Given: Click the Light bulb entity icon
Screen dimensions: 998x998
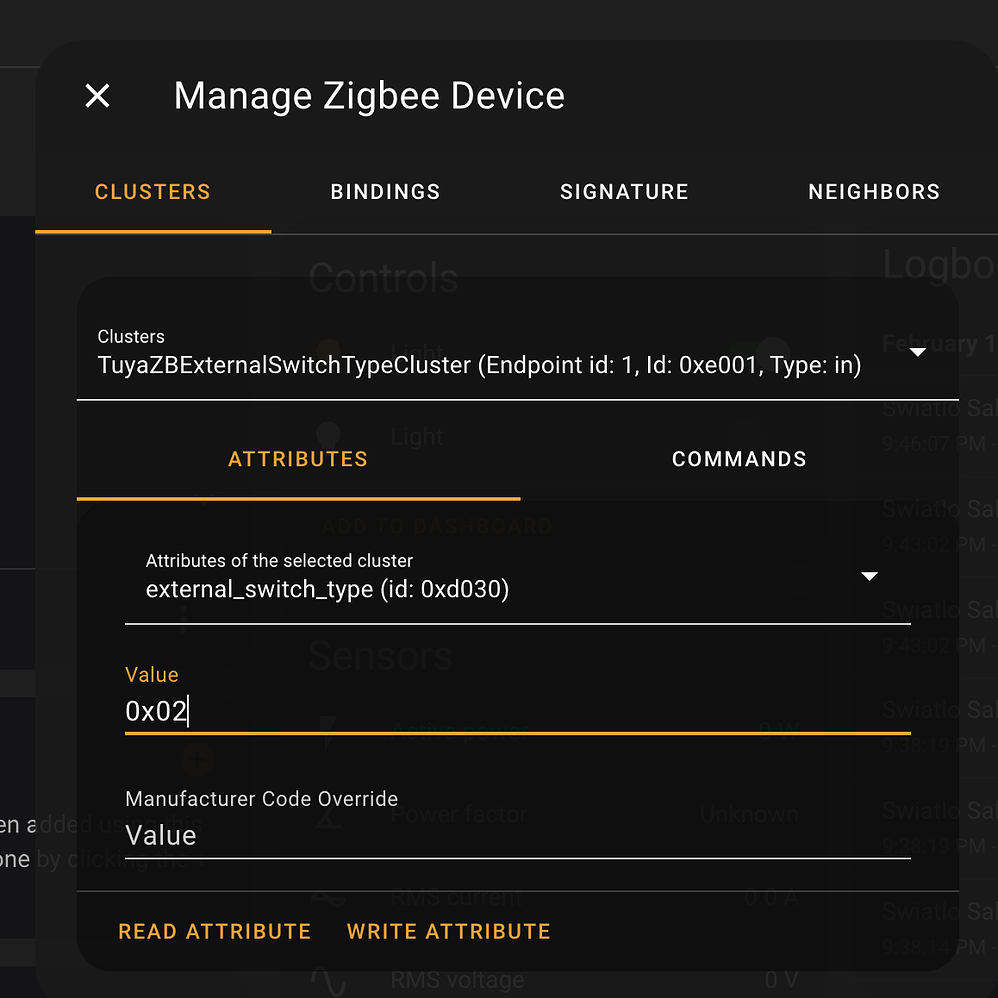Looking at the screenshot, I should pos(327,436).
